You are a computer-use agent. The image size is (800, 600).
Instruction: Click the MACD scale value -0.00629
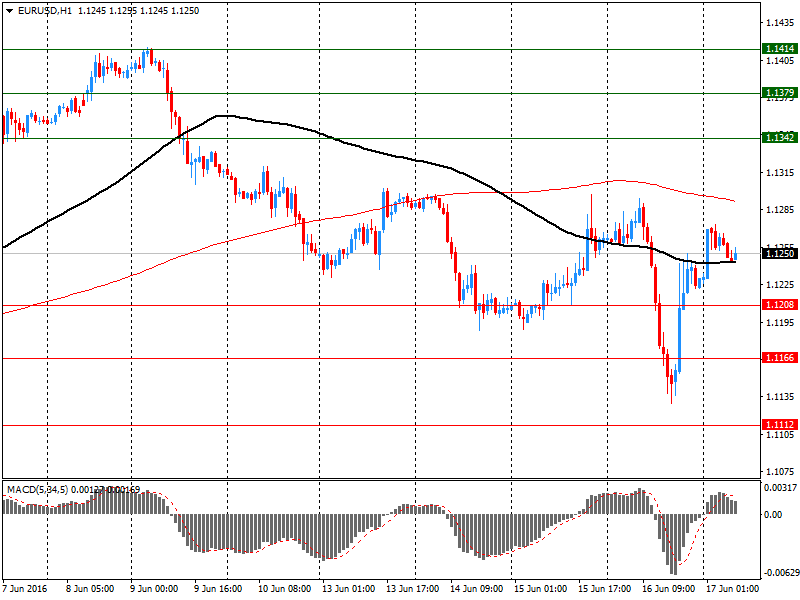[x=781, y=572]
